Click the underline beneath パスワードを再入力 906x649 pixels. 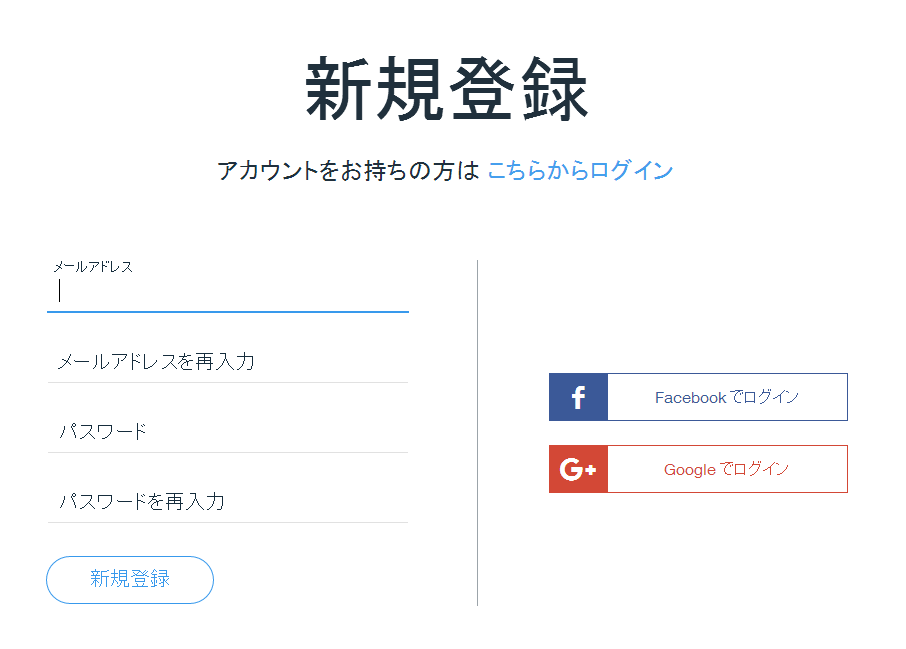[228, 522]
